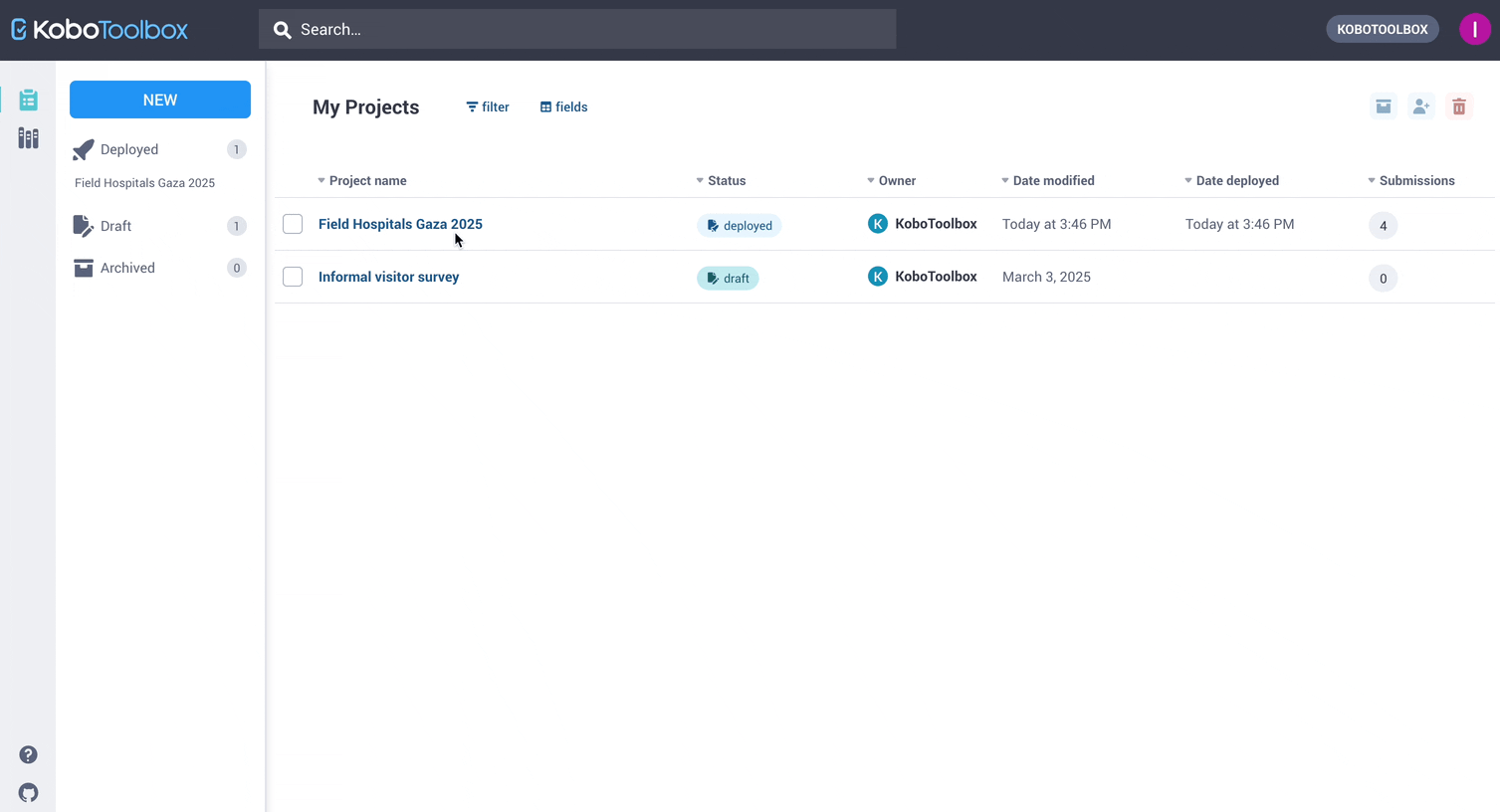1500x812 pixels.
Task: Tick the Informal visitor survey checkbox
Action: 293,277
